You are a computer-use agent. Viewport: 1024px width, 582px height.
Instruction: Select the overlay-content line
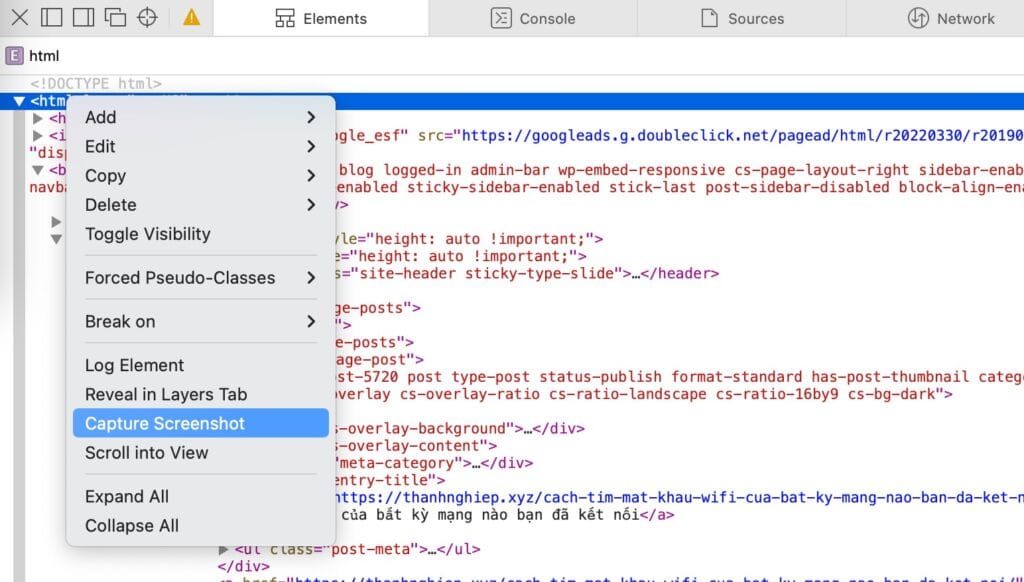(416, 446)
